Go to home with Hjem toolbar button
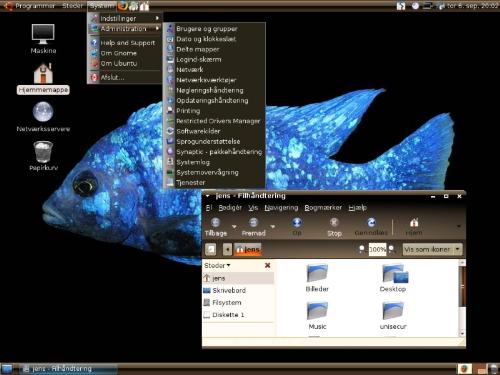The height and width of the screenshot is (375, 500). click(414, 227)
